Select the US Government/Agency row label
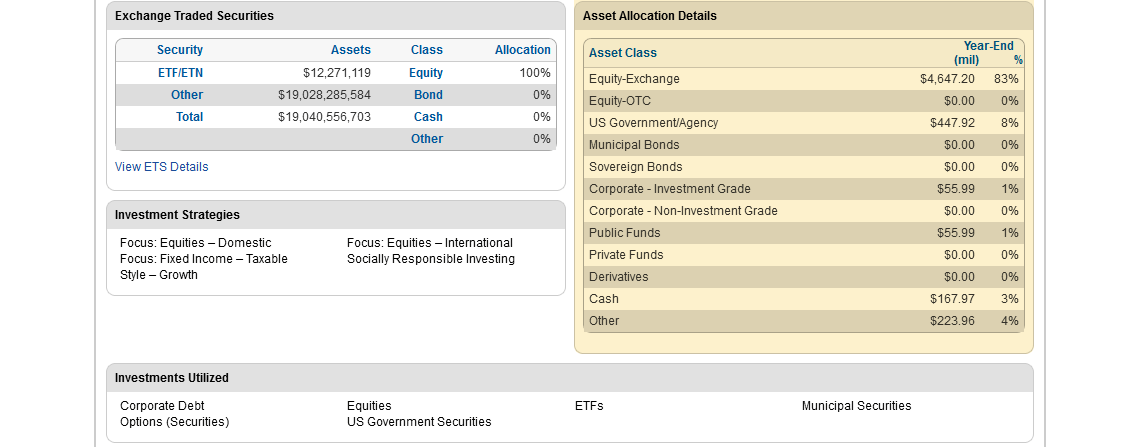 [x=653, y=123]
